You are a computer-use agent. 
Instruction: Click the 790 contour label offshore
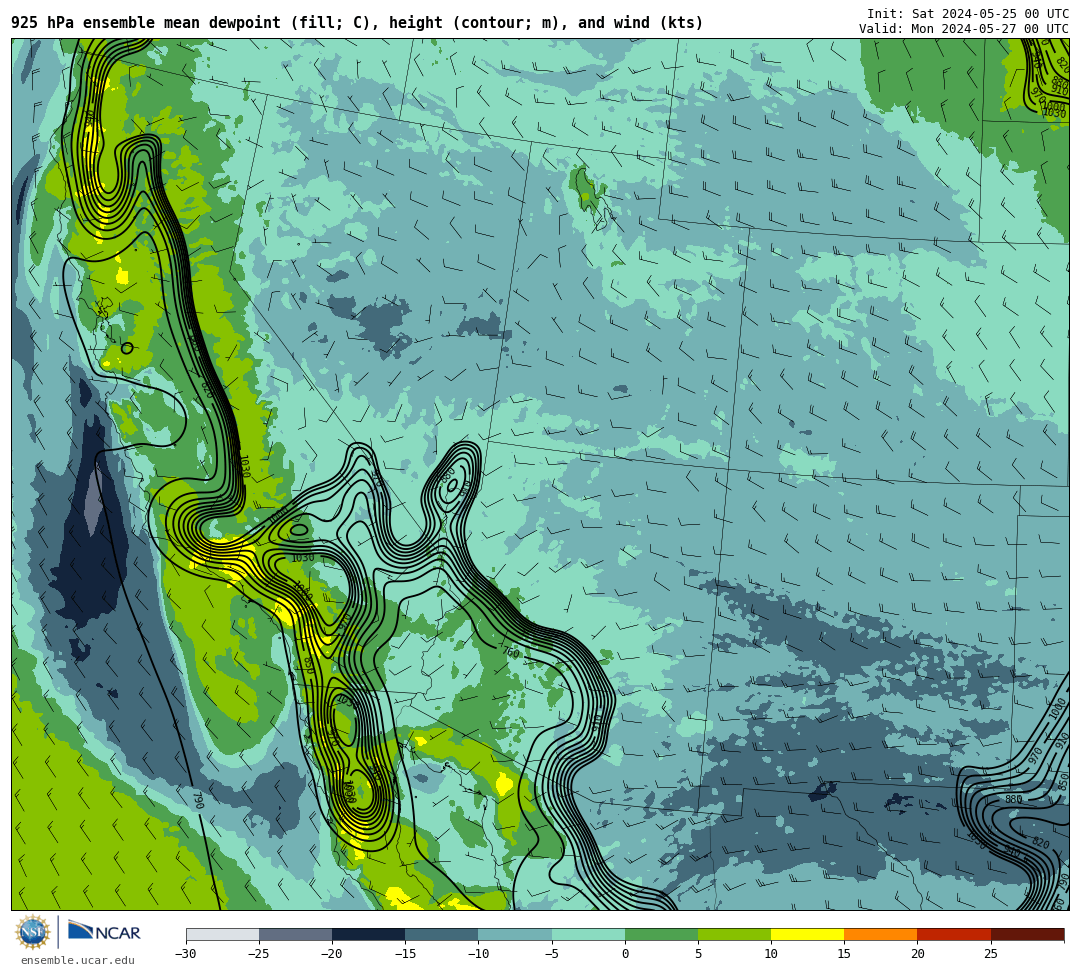pos(198,800)
